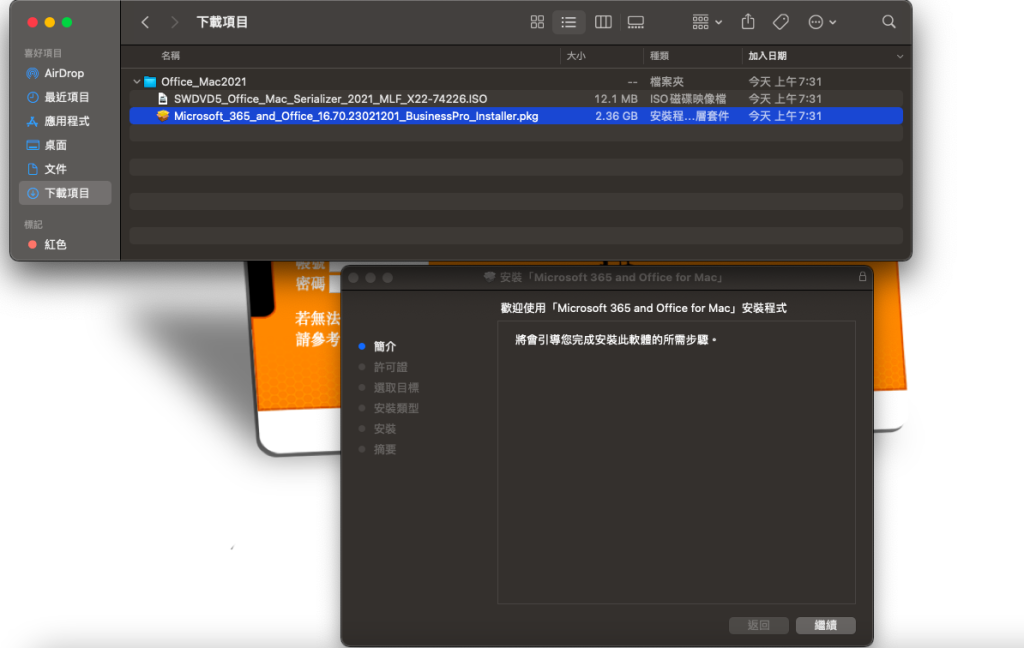Open 桌面 in sidebar
The height and width of the screenshot is (648, 1024).
pos(65,145)
